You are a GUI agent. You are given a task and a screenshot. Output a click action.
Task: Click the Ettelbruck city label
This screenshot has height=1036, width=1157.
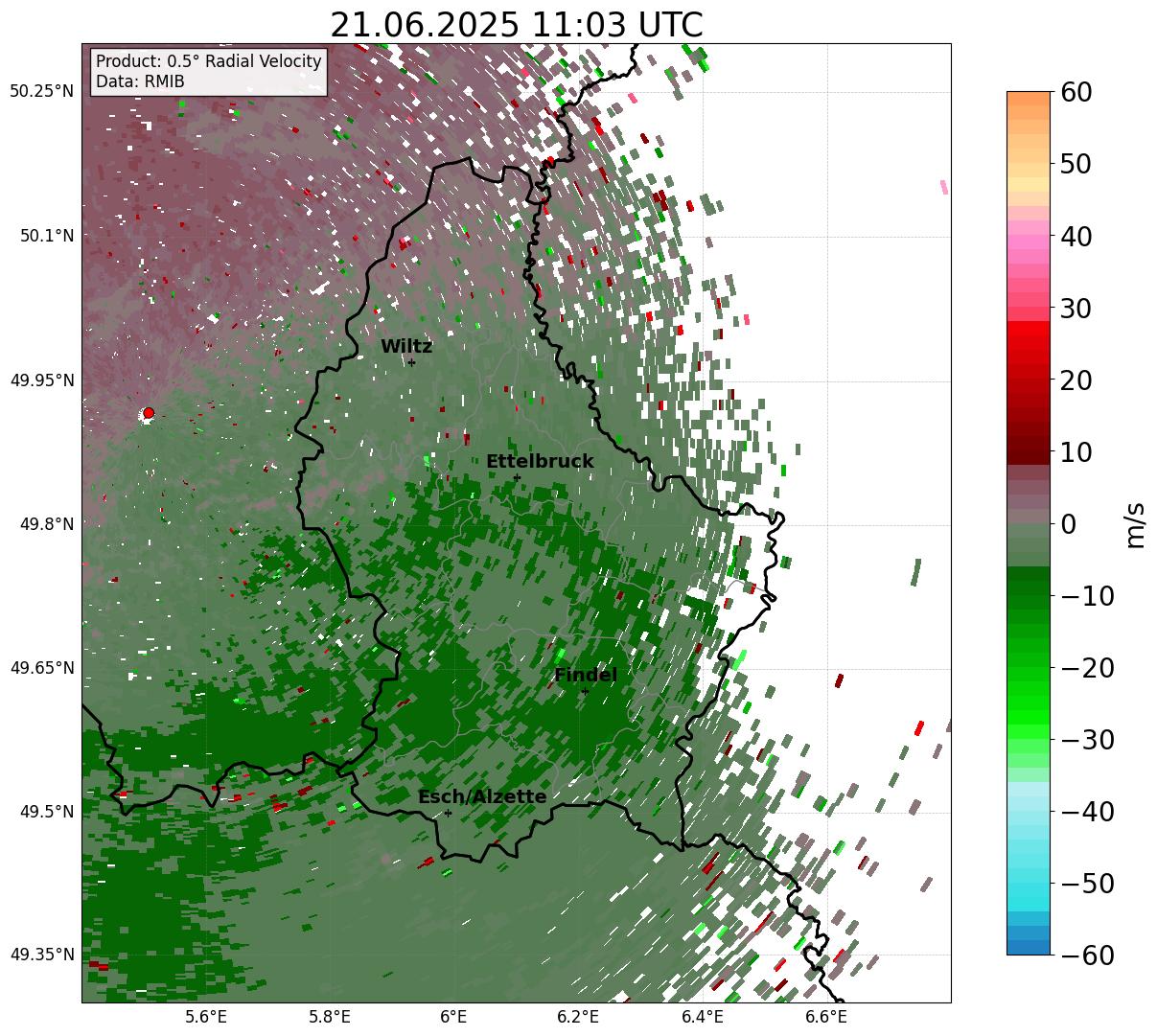540,462
